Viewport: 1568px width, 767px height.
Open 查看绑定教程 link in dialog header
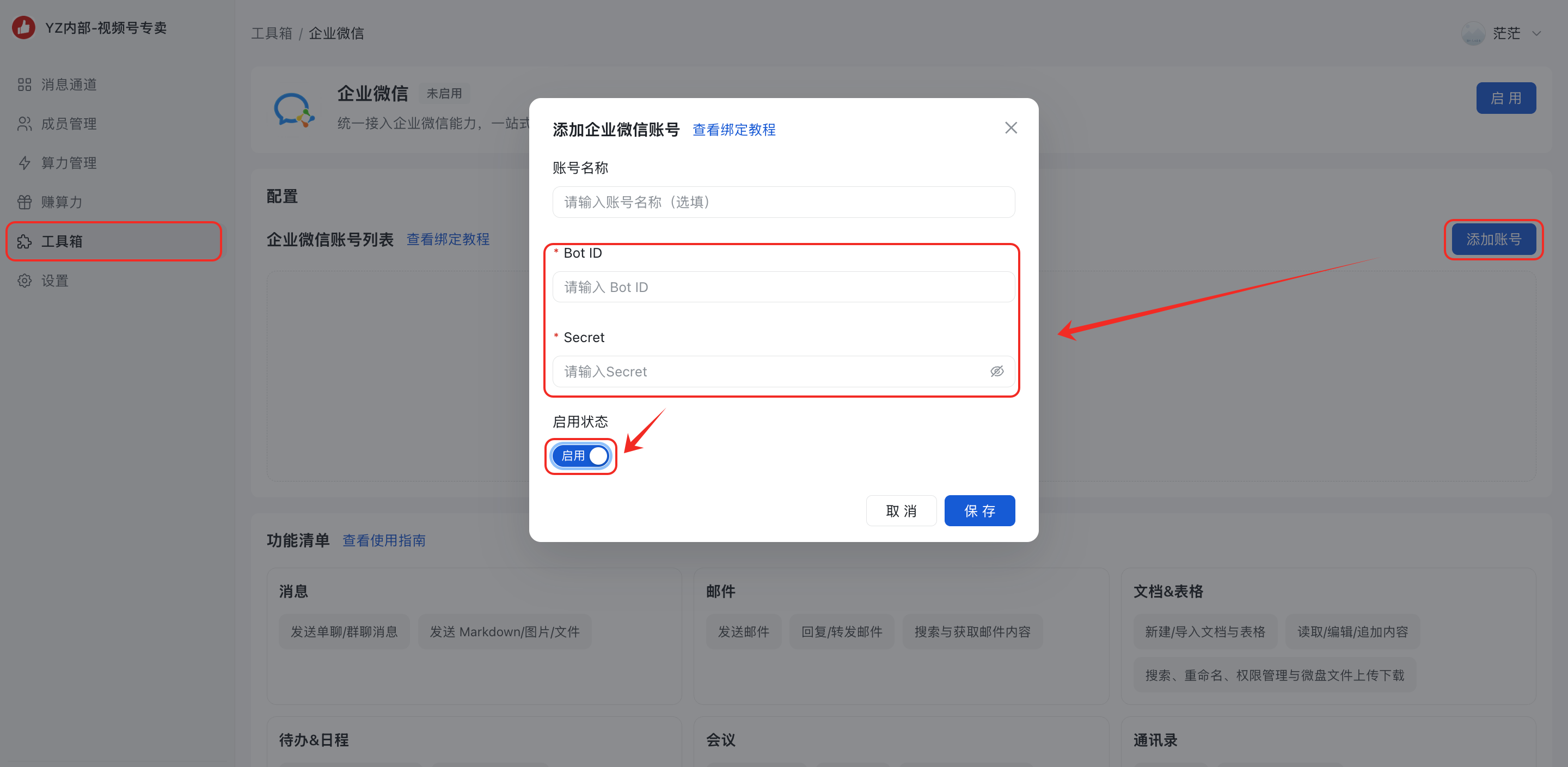[734, 130]
